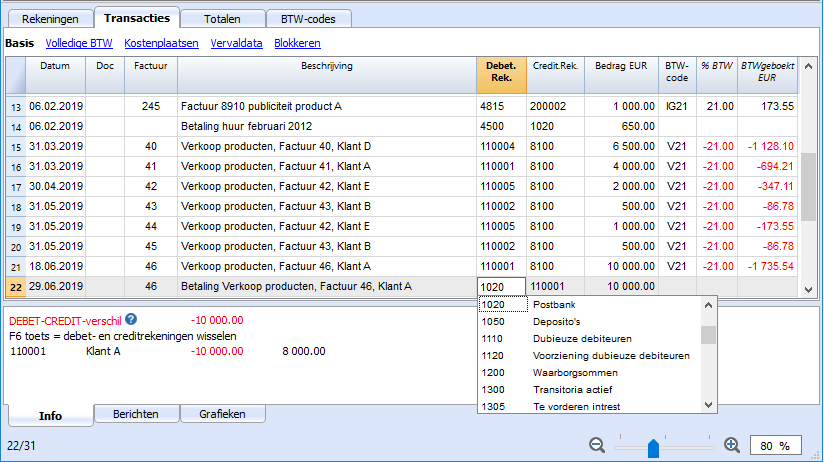Select the Grafieken tab
The height and width of the screenshot is (462, 824).
click(x=222, y=414)
